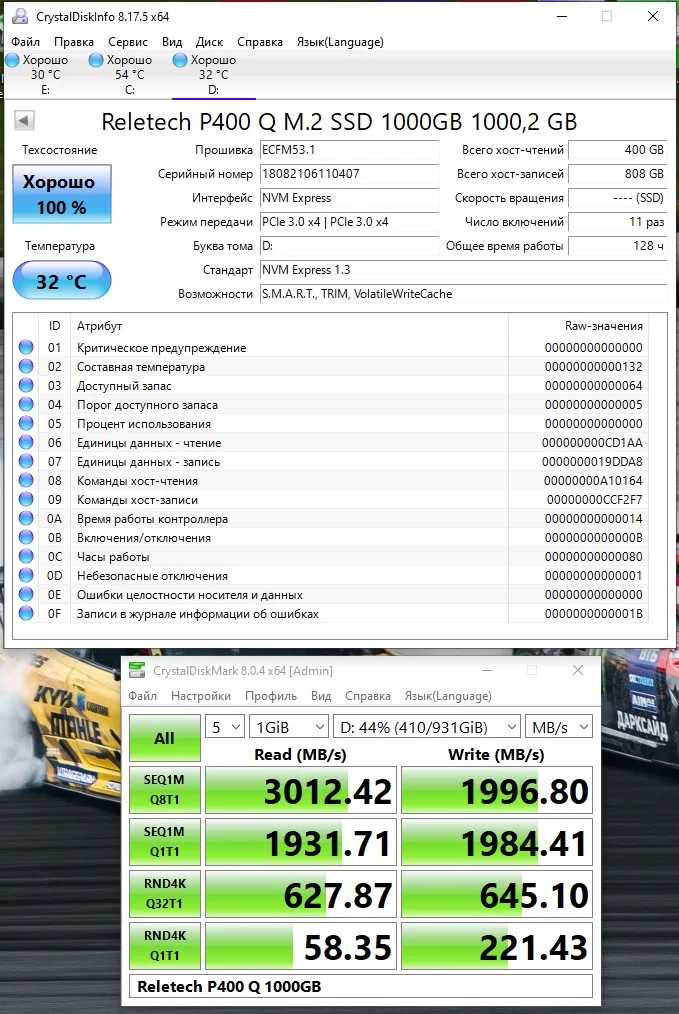Open the Файл menu in CrystalDiskMark

coord(142,696)
